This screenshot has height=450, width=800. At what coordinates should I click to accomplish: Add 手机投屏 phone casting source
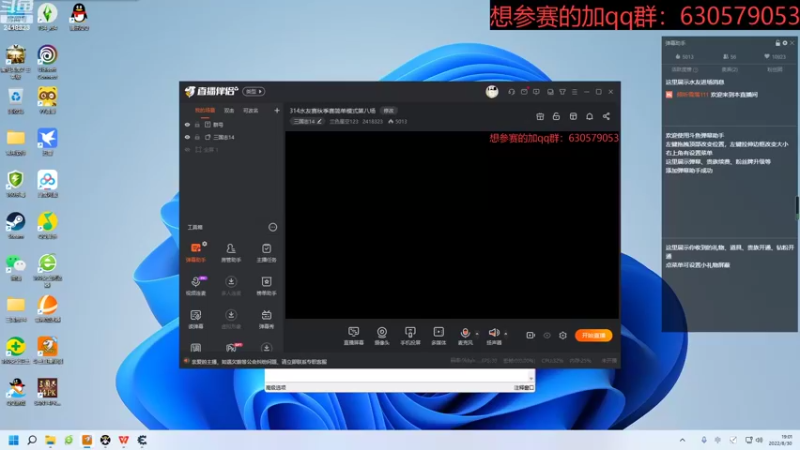click(x=410, y=336)
